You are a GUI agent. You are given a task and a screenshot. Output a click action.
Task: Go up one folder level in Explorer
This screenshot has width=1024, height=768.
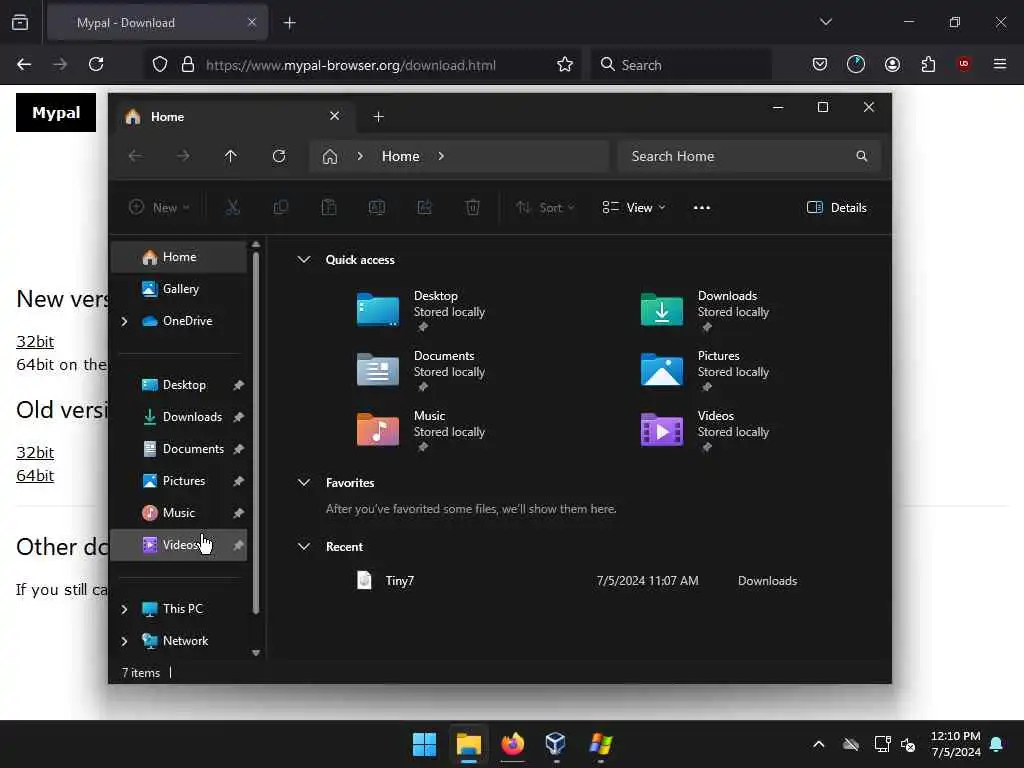tap(231, 156)
